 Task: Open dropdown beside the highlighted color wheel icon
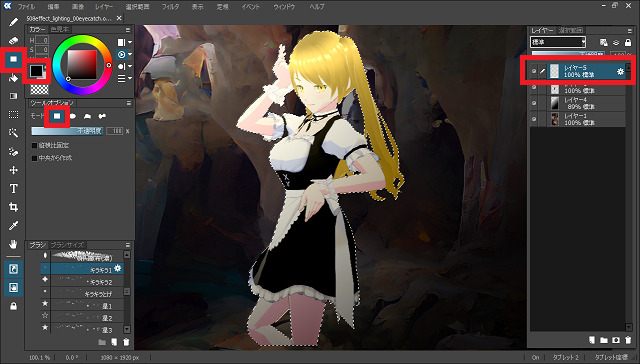pos(130,54)
